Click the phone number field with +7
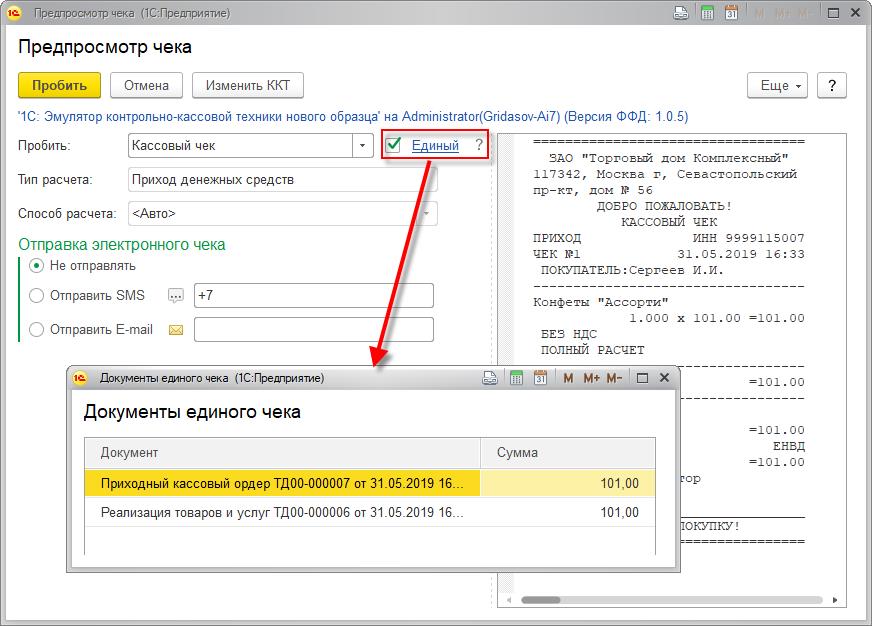872x626 pixels. tap(314, 295)
